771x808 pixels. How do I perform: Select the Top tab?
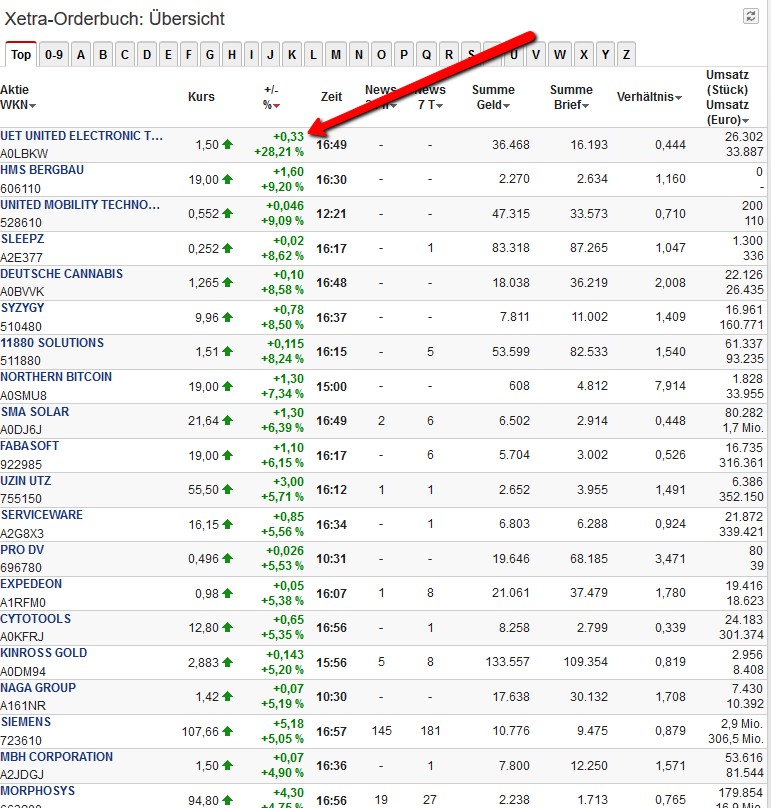21,54
